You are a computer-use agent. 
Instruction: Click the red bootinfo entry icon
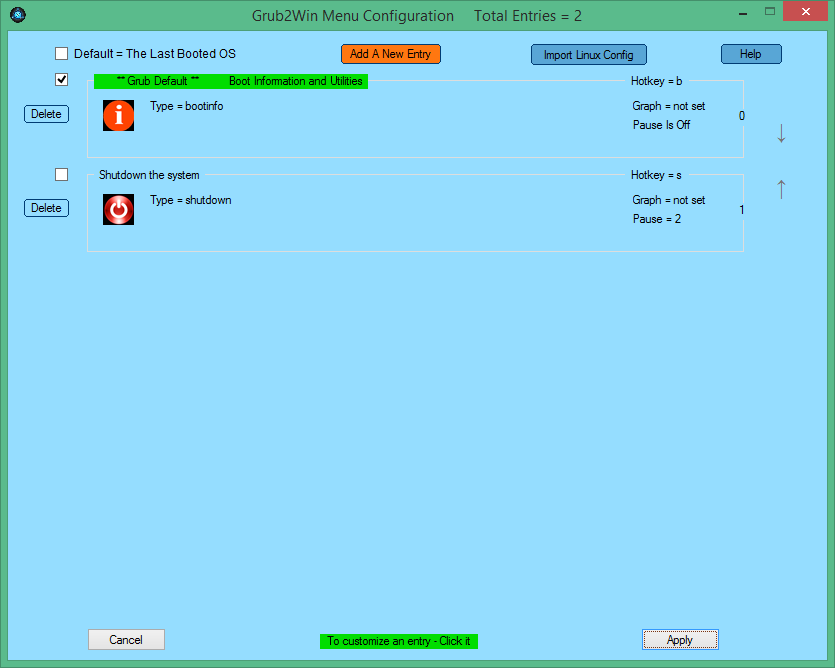click(x=118, y=115)
